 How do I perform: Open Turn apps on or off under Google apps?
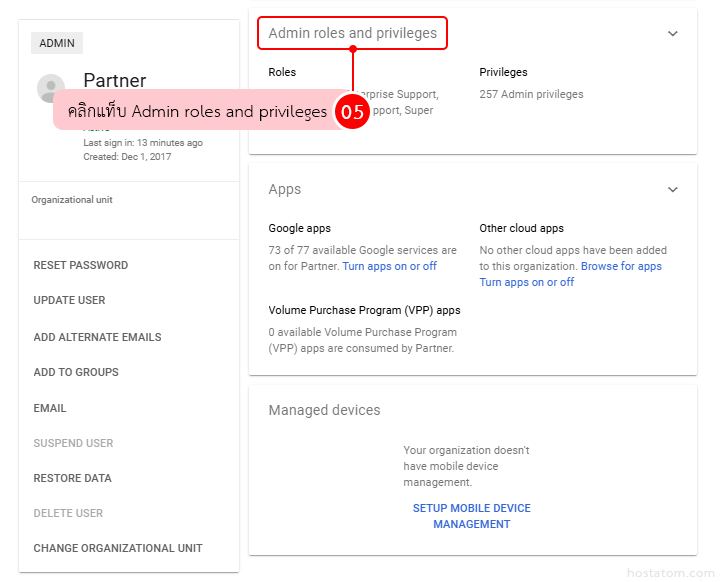[389, 266]
